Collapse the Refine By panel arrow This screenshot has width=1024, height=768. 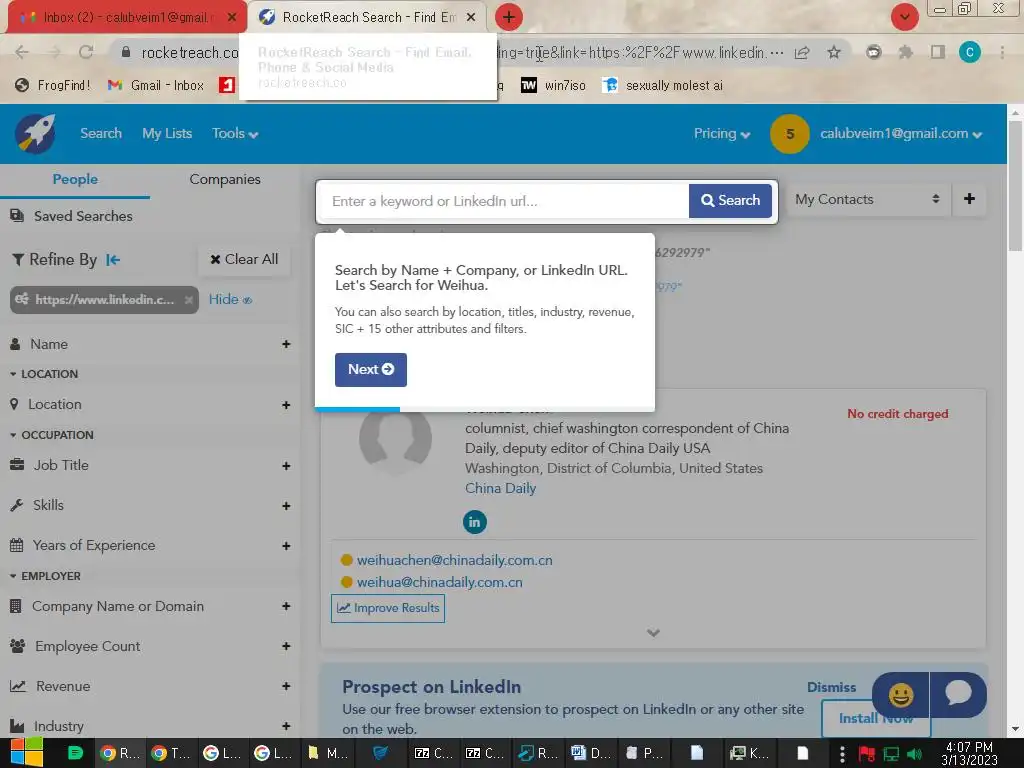pyautogui.click(x=113, y=260)
